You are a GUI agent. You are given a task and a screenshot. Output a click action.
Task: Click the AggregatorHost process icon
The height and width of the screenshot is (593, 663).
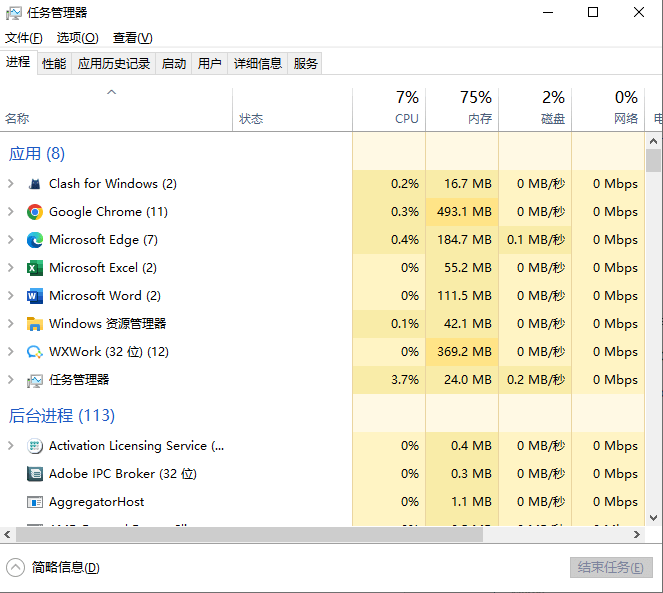point(35,502)
